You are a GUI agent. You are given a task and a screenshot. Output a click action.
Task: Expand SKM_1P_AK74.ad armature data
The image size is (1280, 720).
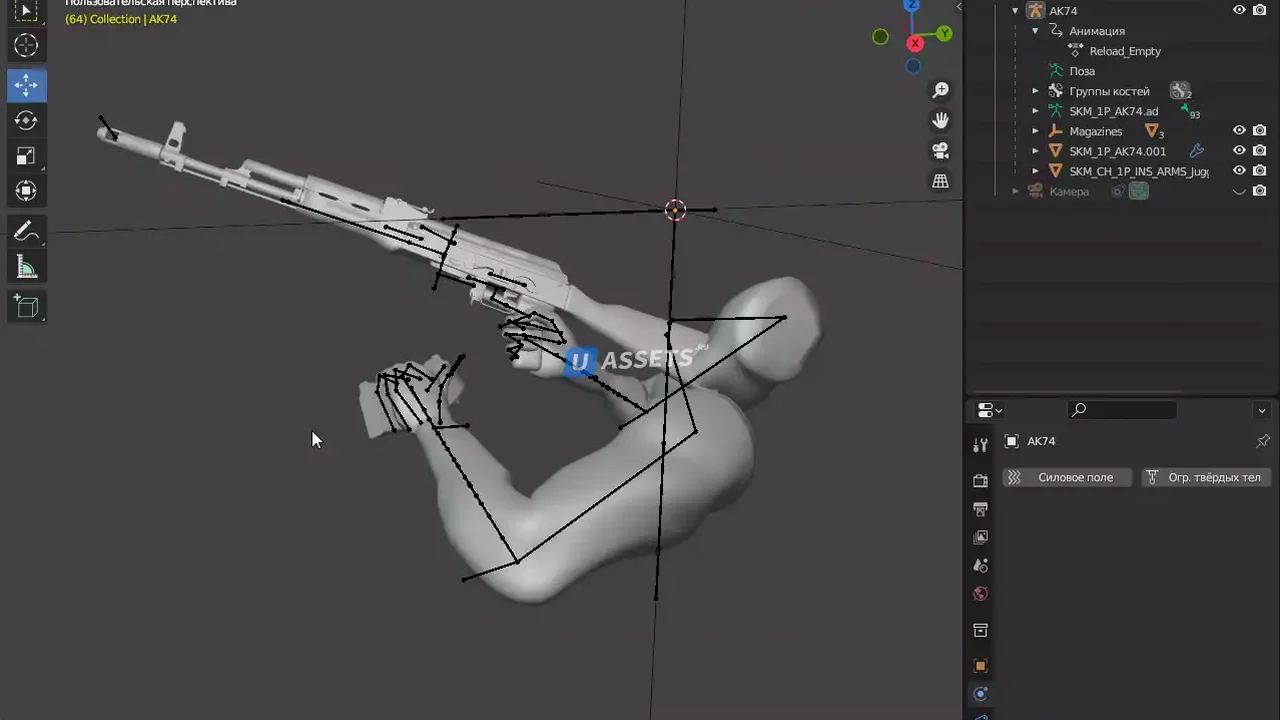point(1035,111)
